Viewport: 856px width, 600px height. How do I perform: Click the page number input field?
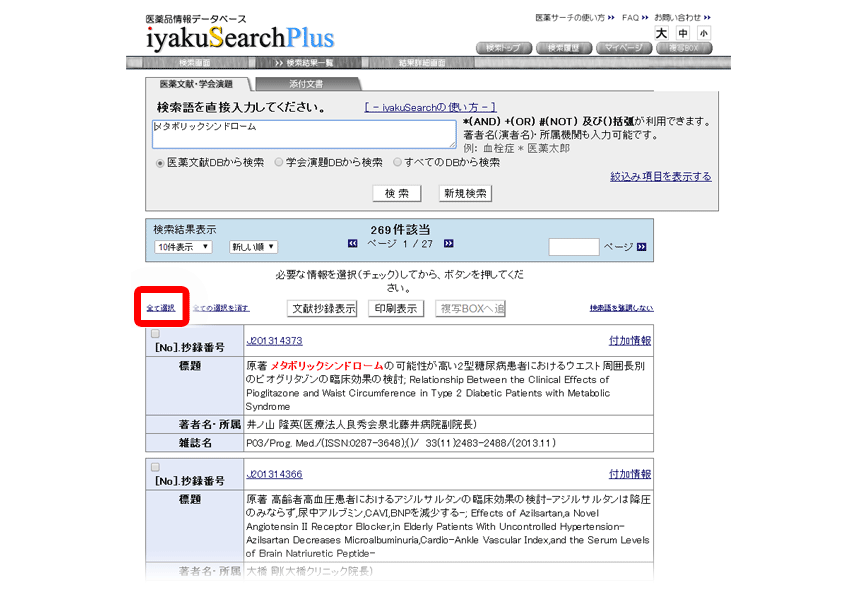[x=573, y=247]
